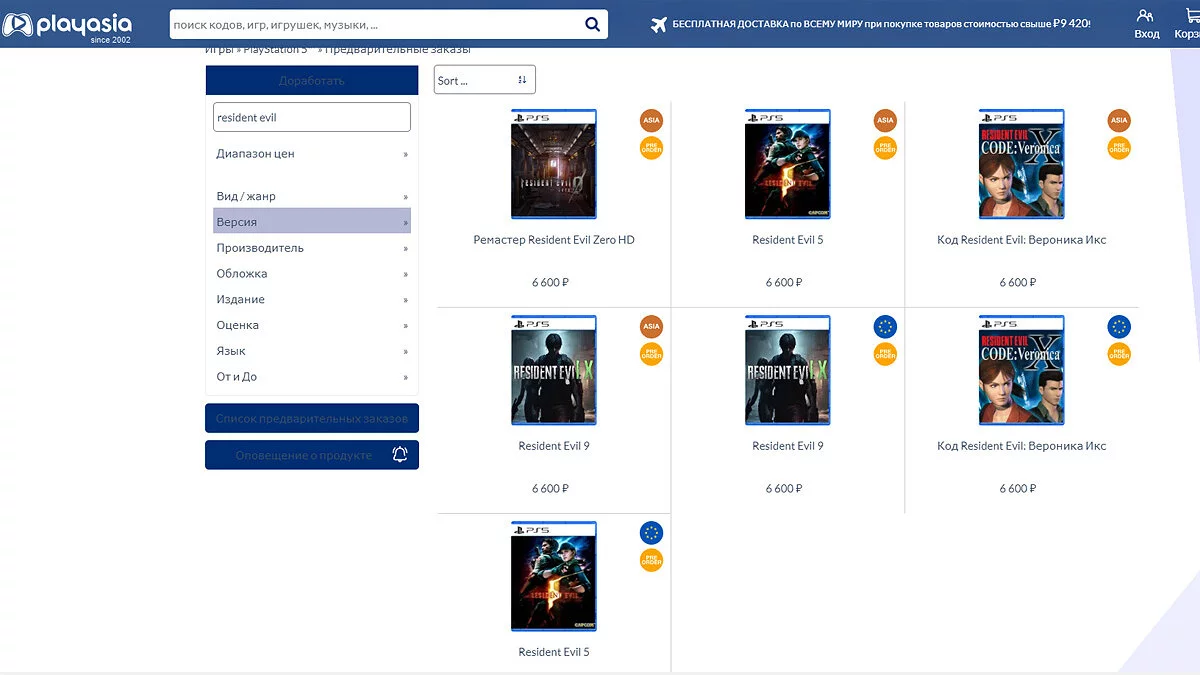Image resolution: width=1200 pixels, height=675 pixels.
Task: Click the PlayStation 5 breadcrumb link
Action: tap(276, 49)
